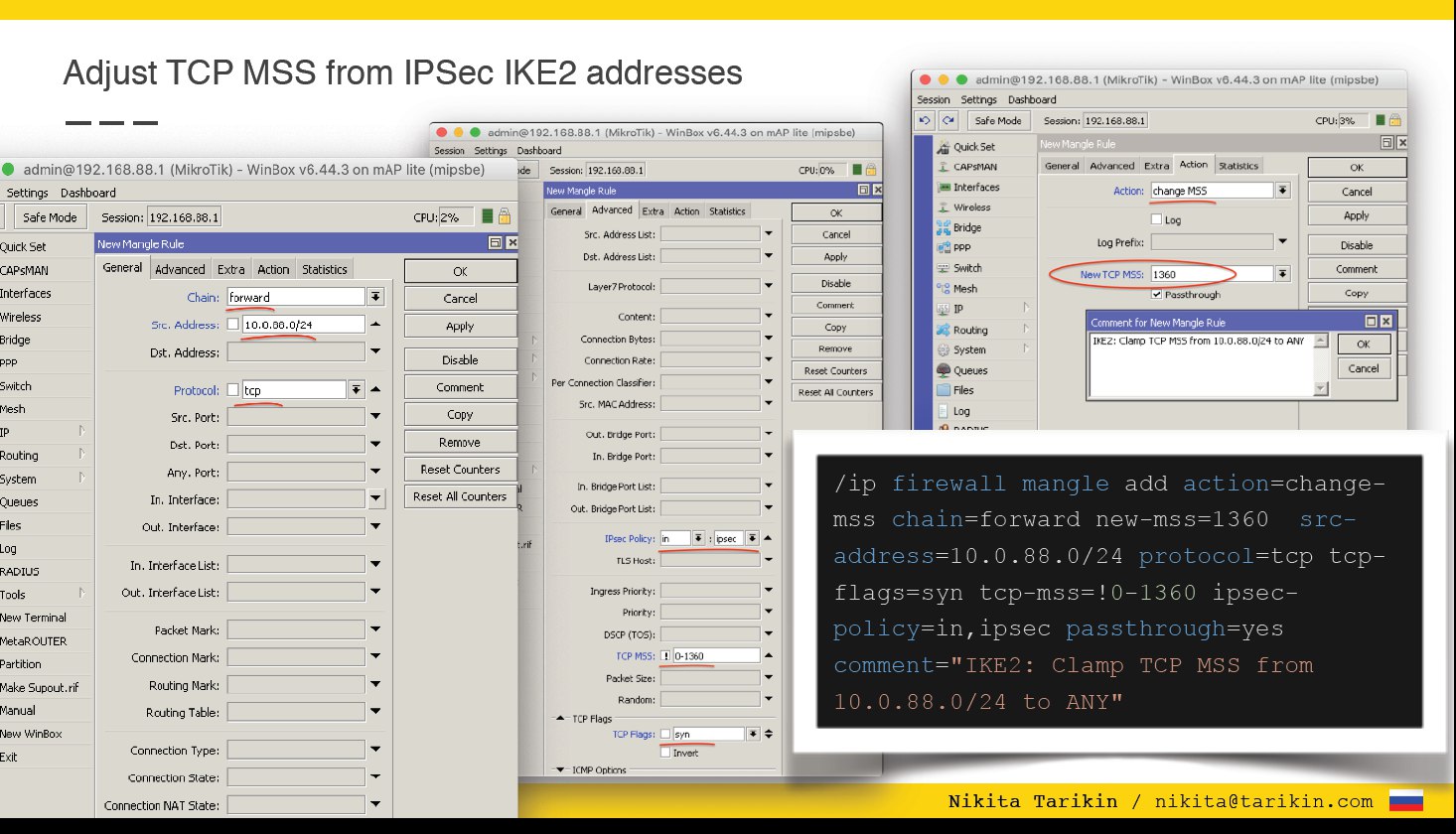The height and width of the screenshot is (834, 1456).
Task: Click Safe Mode in the Action-tab window
Action: point(997,120)
